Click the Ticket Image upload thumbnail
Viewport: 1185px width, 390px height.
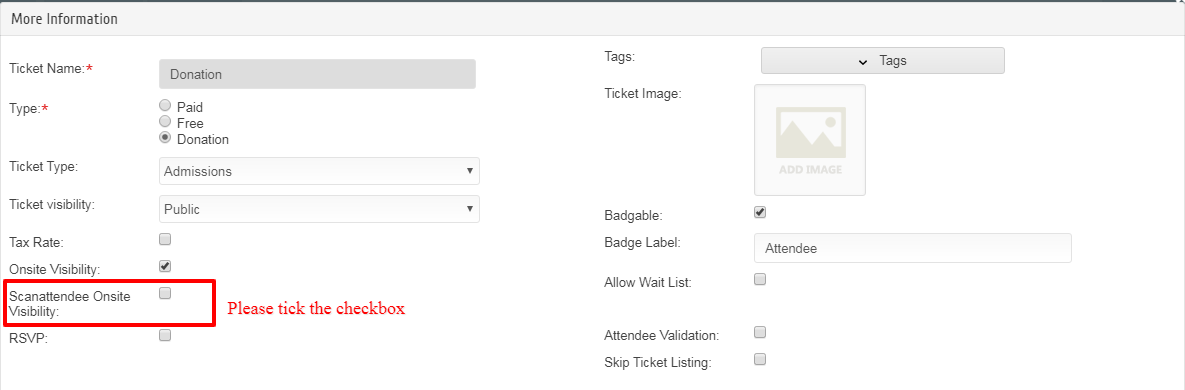coord(810,140)
